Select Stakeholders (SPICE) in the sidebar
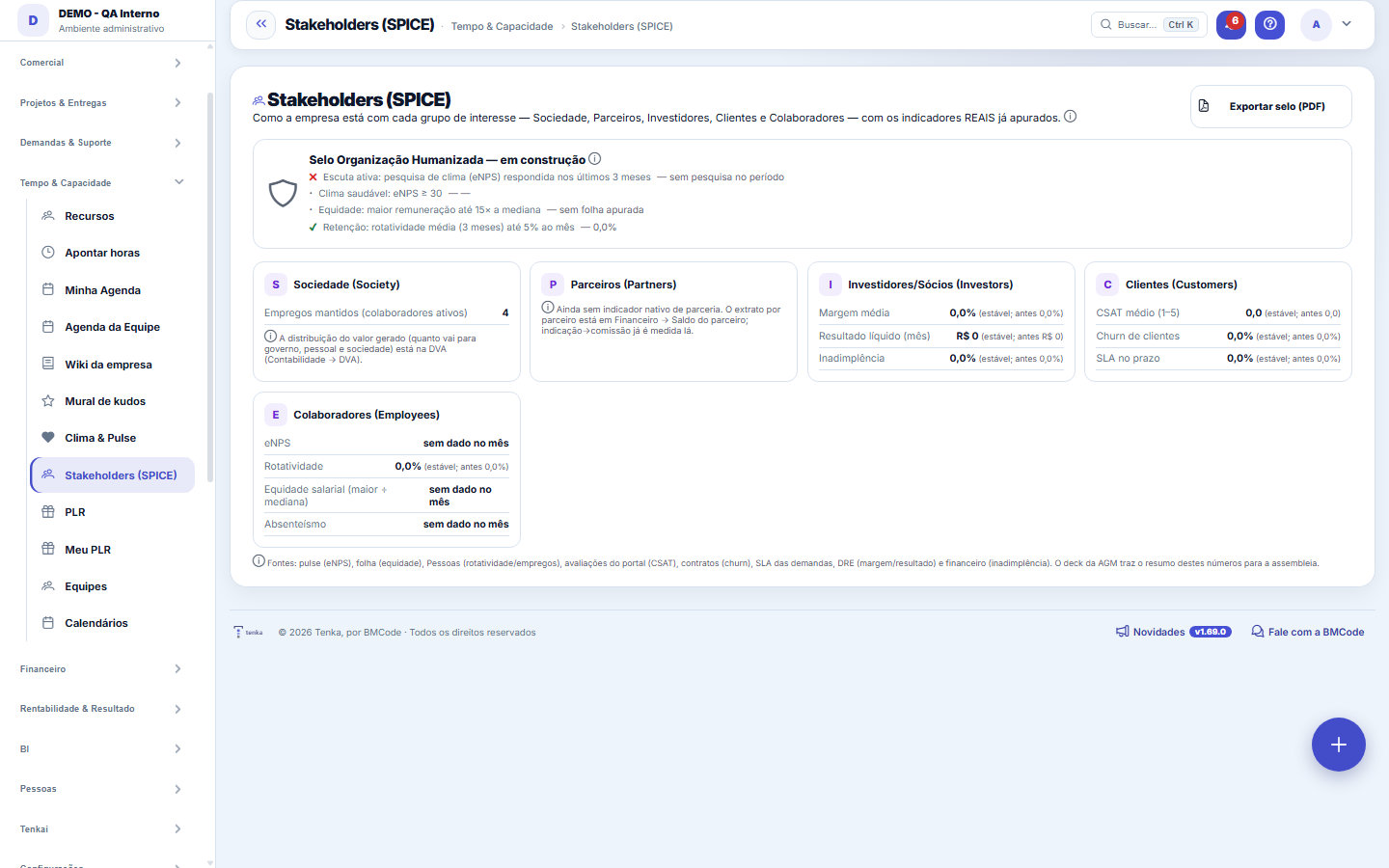Viewport: 1389px width, 868px height. (x=112, y=475)
